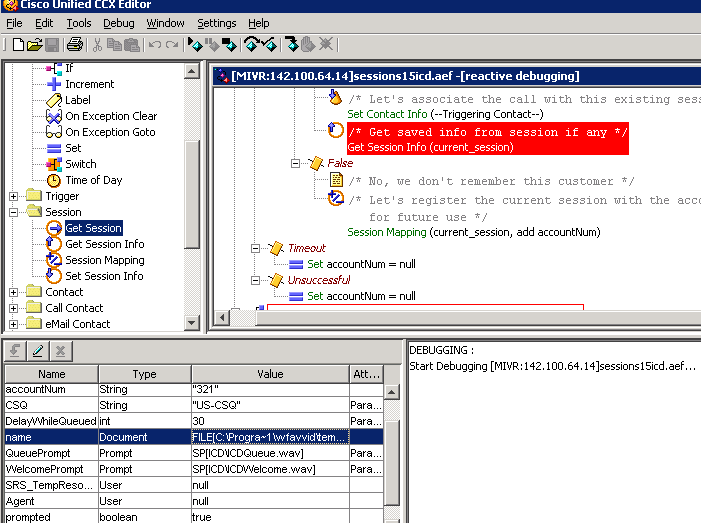The image size is (701, 523).
Task: Expand the eMail Contact folder
Action: tap(13, 325)
